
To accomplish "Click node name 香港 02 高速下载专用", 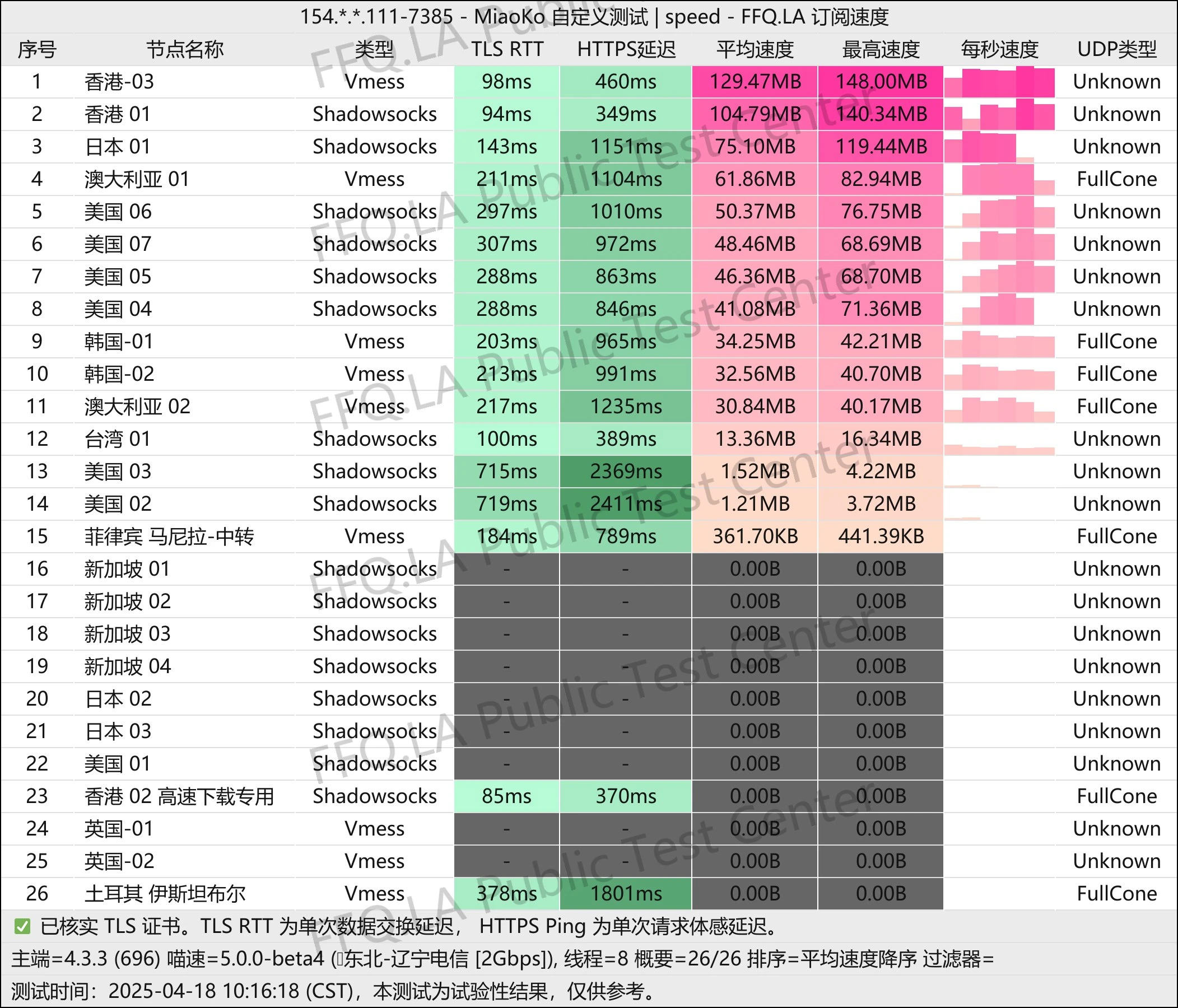I will point(180,796).
